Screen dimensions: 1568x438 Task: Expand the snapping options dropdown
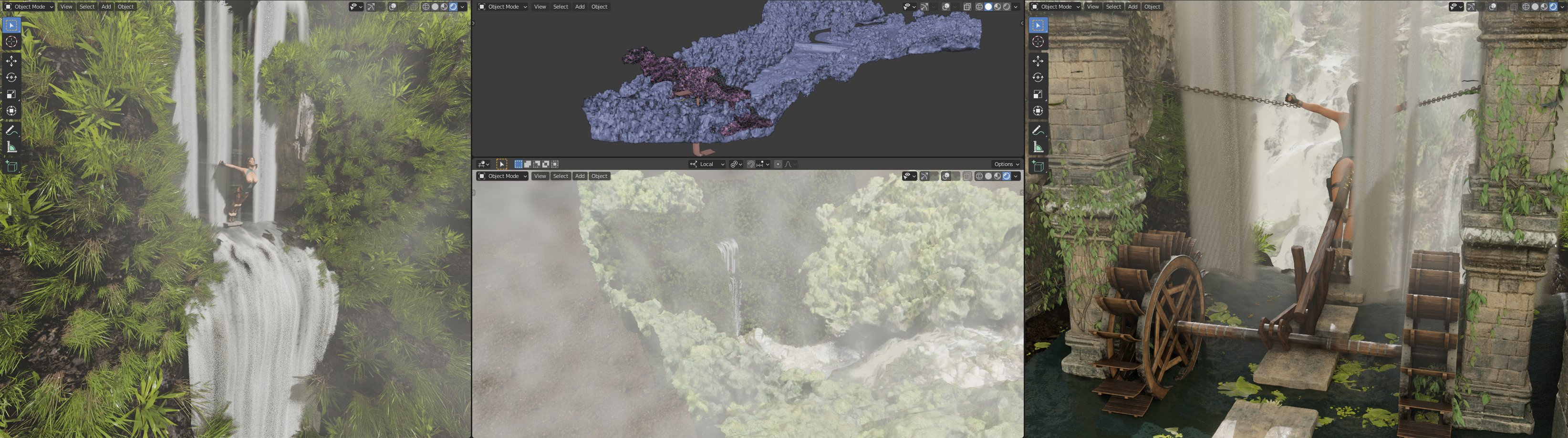763,164
